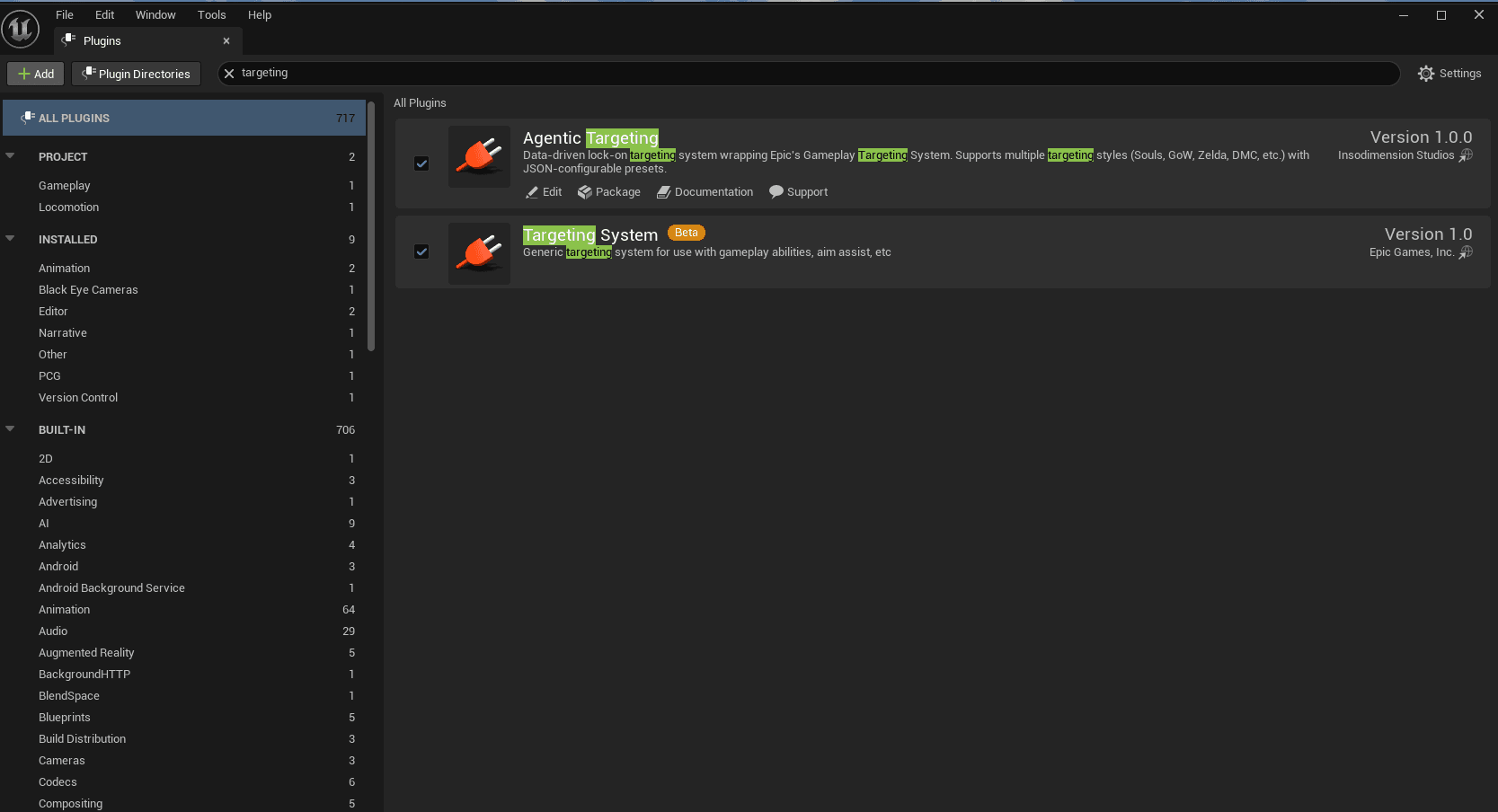This screenshot has width=1498, height=812.
Task: Open the Window menu
Action: pos(155,14)
